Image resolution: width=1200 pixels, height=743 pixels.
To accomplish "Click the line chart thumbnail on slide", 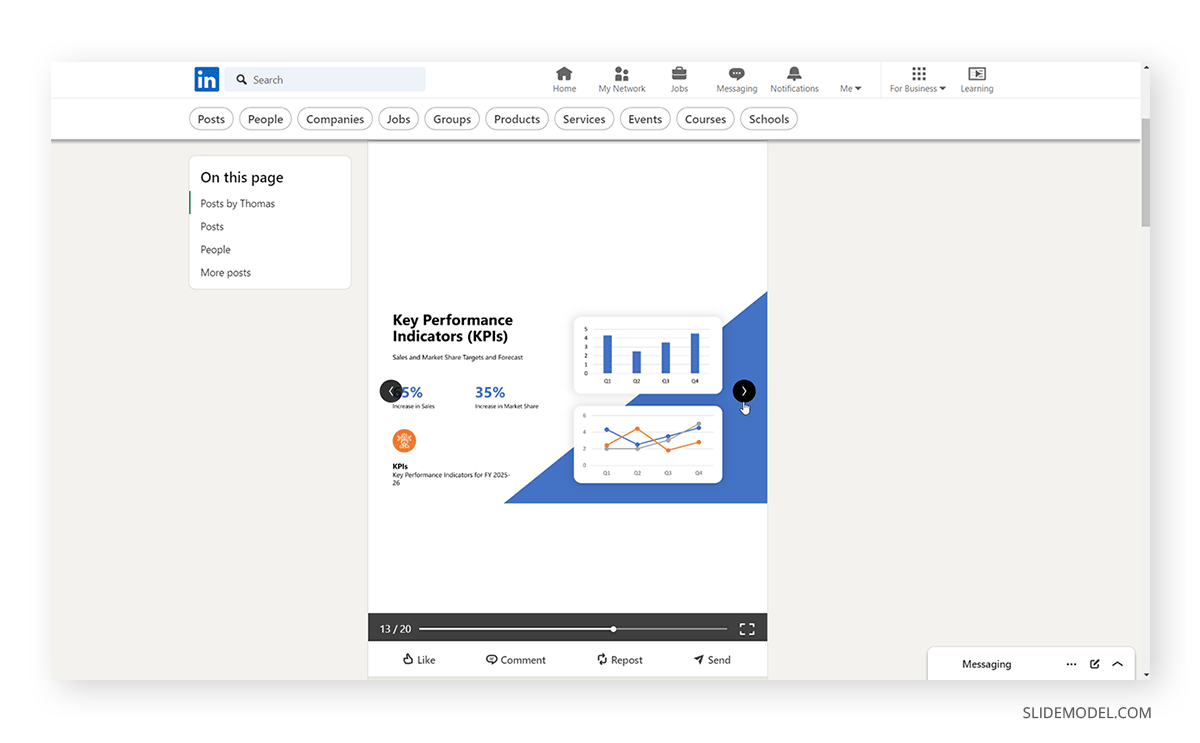I will 648,444.
